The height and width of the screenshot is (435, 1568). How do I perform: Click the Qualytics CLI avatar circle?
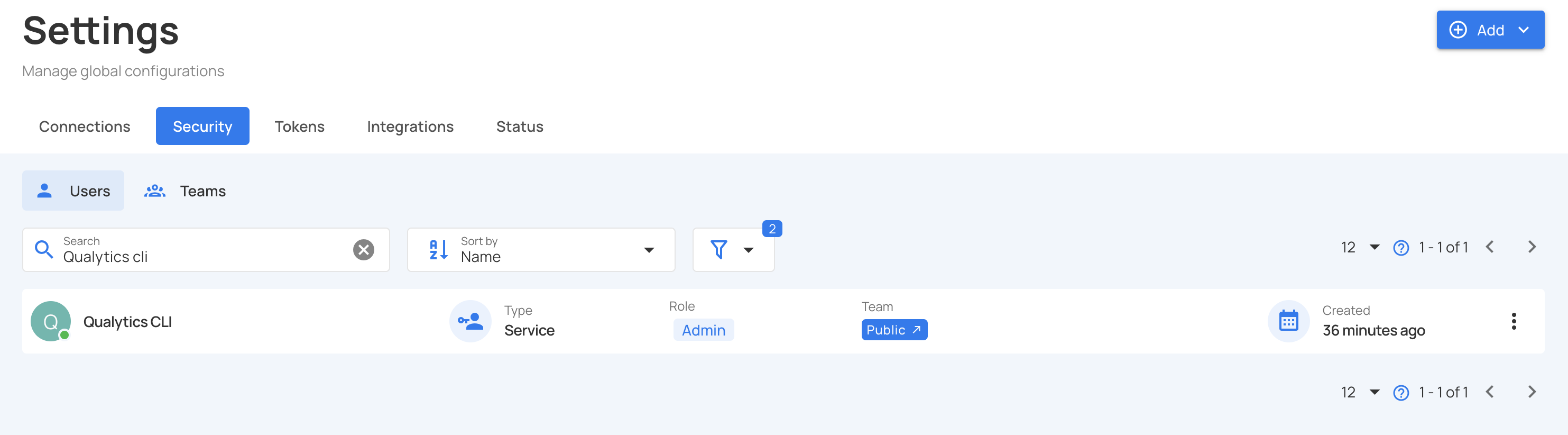[x=51, y=321]
